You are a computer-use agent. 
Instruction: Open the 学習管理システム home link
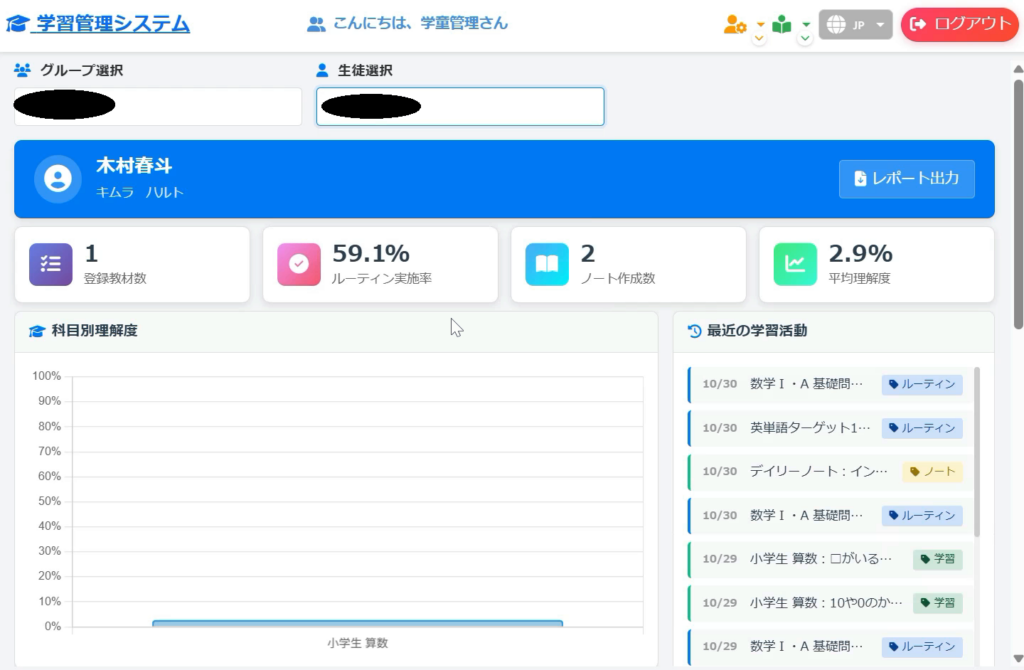pyautogui.click(x=113, y=24)
